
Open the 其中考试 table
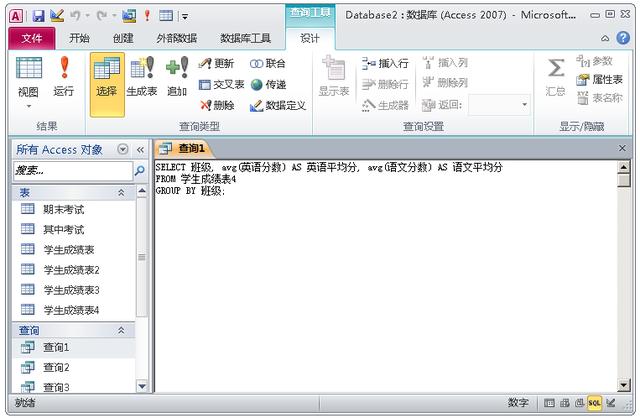(74, 229)
